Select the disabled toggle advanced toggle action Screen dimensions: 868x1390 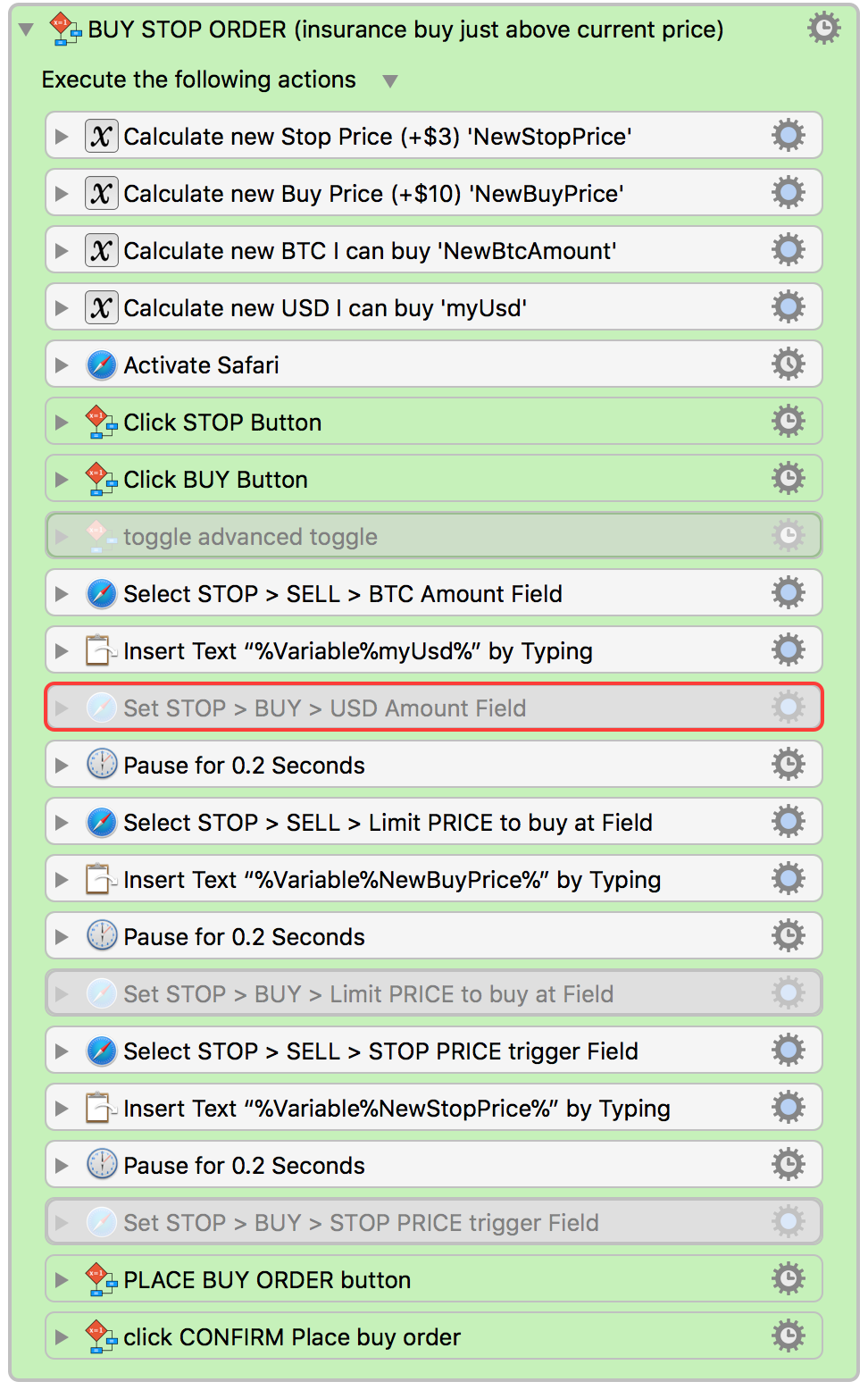pyautogui.click(x=434, y=536)
